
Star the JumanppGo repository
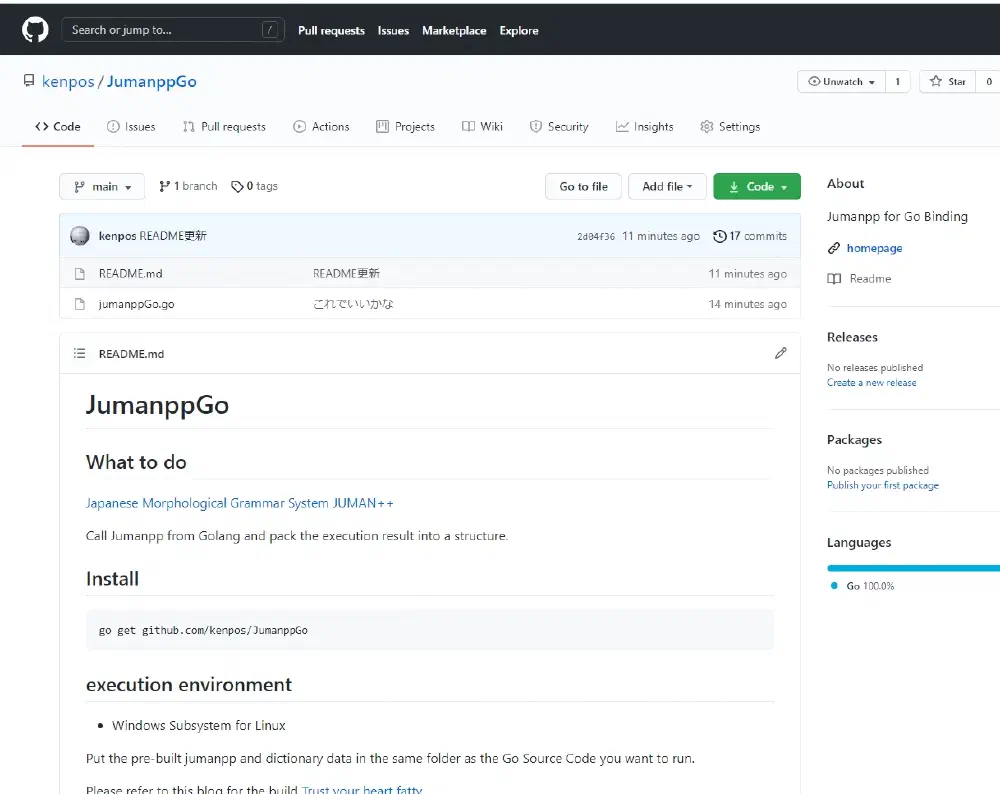[947, 82]
